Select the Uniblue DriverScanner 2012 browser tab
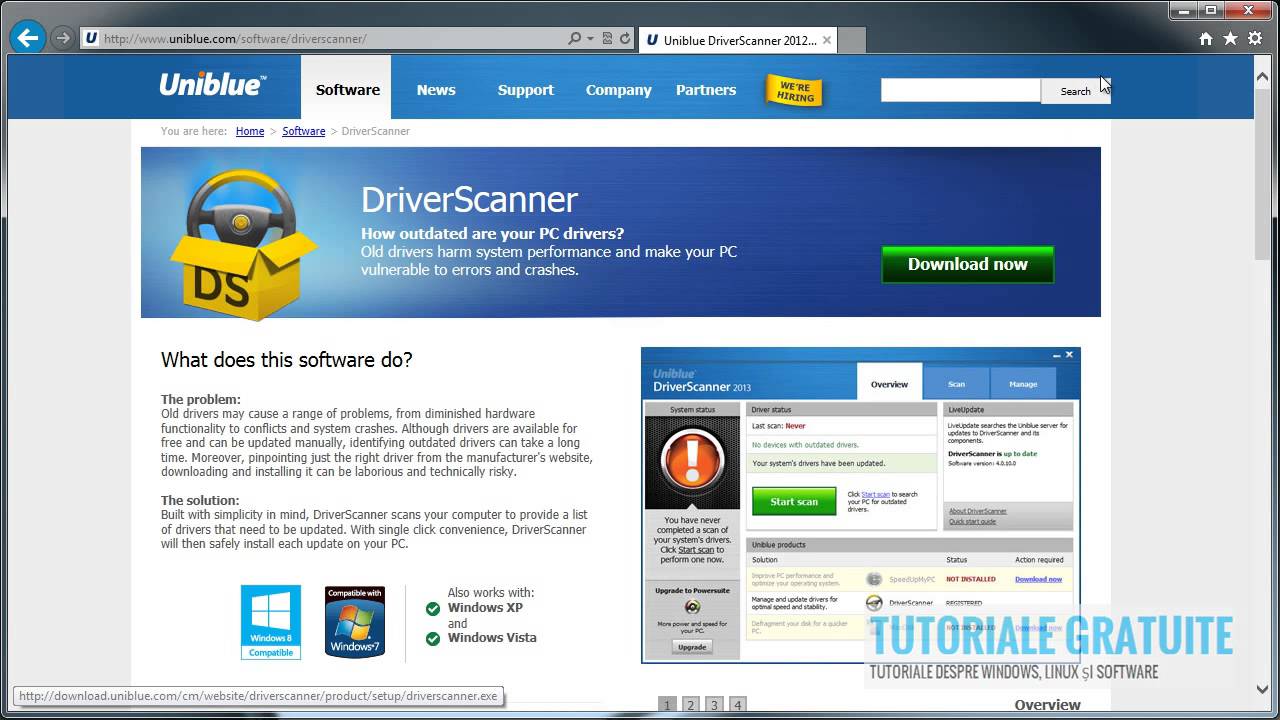 pos(738,40)
